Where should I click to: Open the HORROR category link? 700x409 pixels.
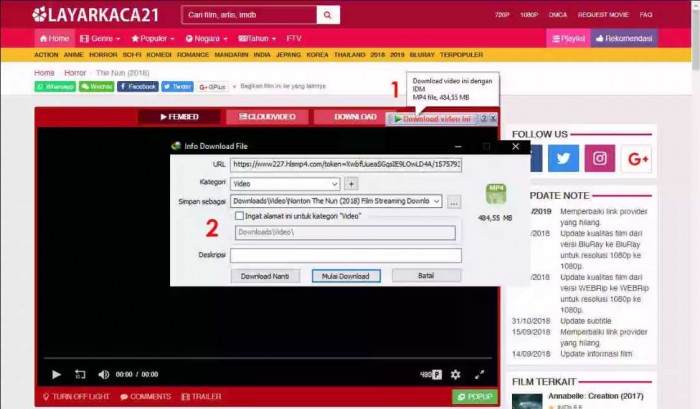[103, 54]
